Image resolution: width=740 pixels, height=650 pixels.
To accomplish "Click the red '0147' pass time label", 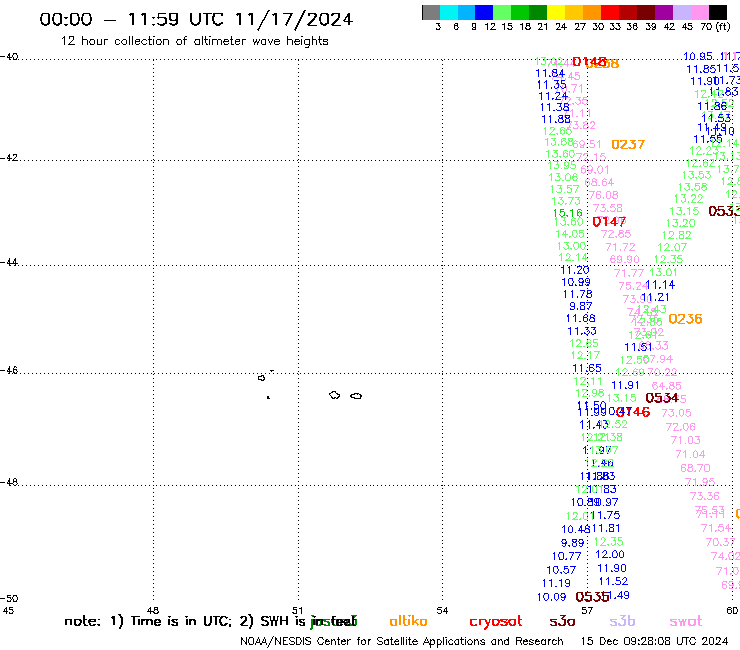I will coord(609,221).
